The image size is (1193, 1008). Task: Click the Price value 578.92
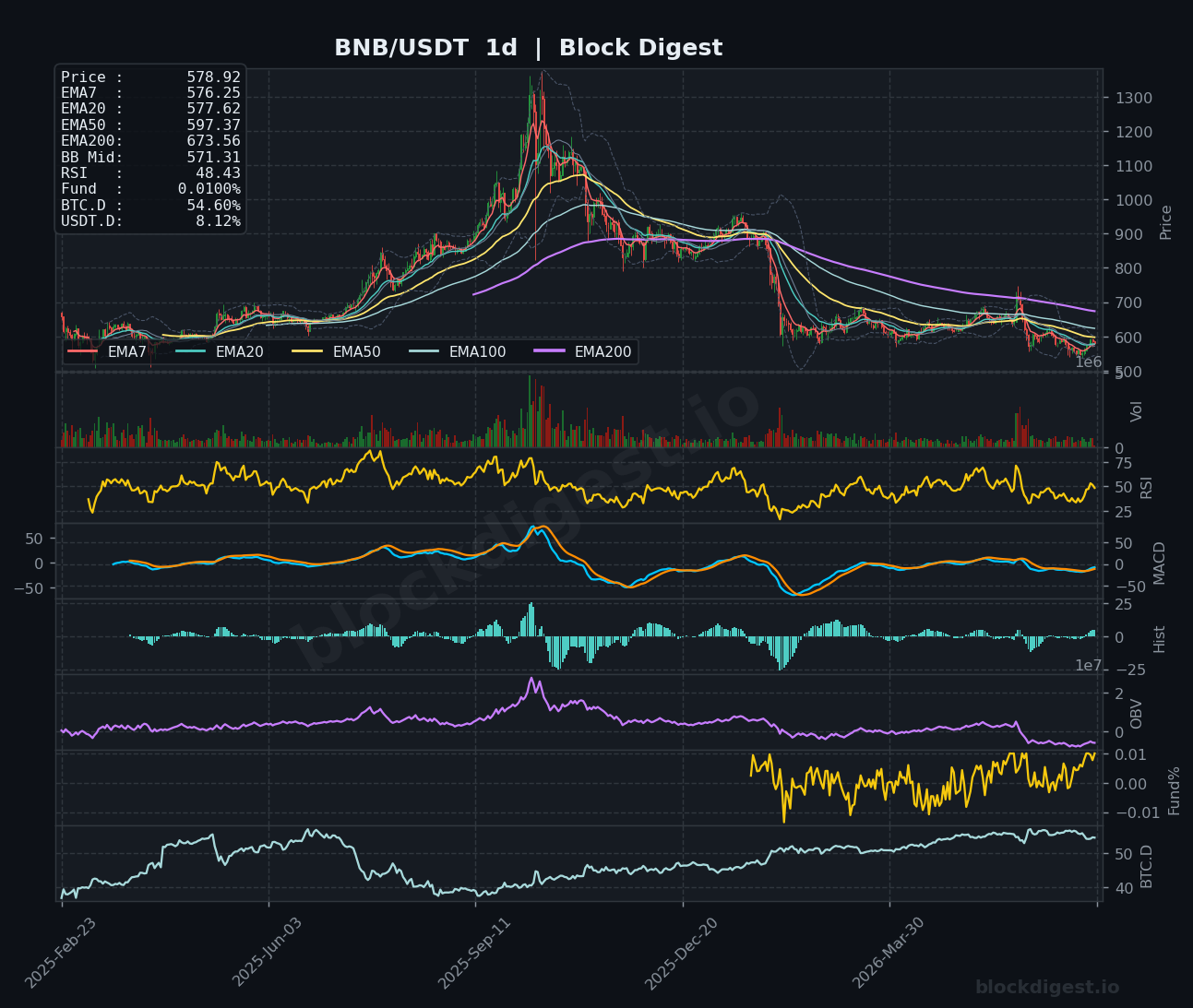213,77
